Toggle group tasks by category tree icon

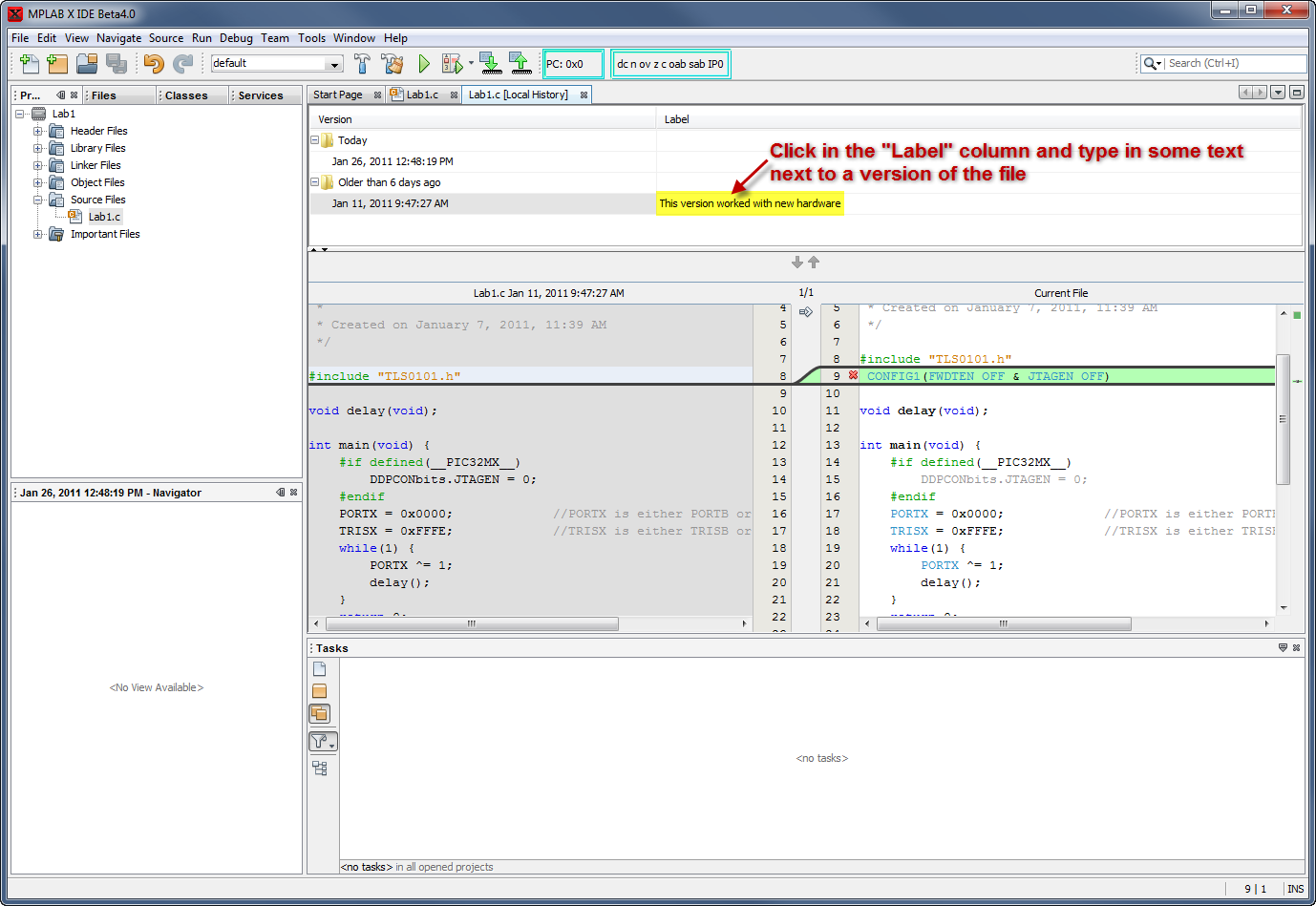click(320, 768)
